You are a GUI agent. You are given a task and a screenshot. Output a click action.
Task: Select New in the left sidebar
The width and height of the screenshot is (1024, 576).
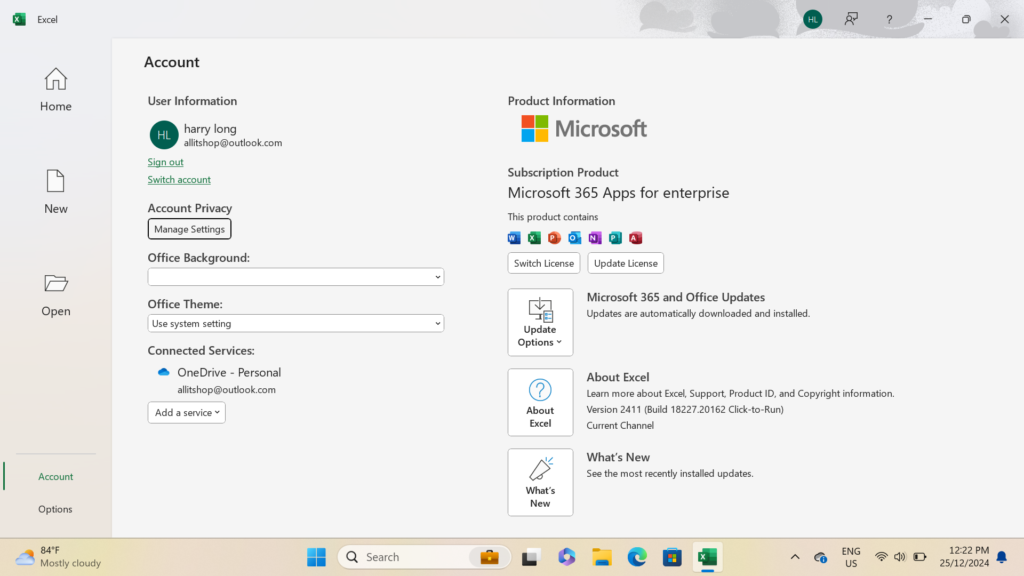[56, 191]
